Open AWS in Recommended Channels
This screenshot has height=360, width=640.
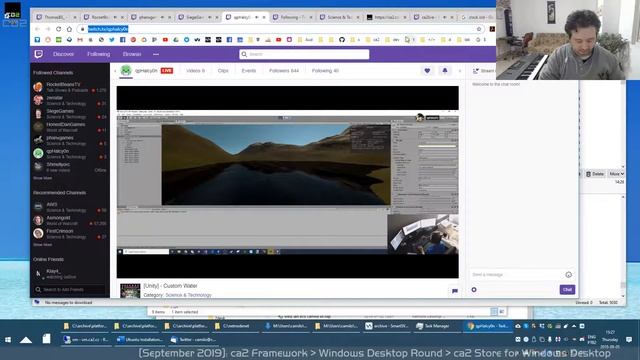point(70,207)
